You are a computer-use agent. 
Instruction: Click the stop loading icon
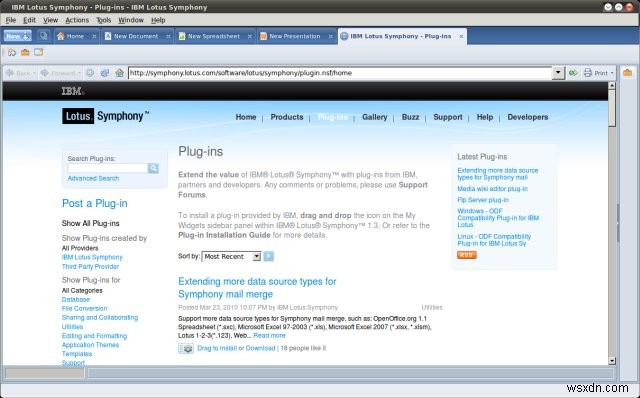tap(90, 73)
